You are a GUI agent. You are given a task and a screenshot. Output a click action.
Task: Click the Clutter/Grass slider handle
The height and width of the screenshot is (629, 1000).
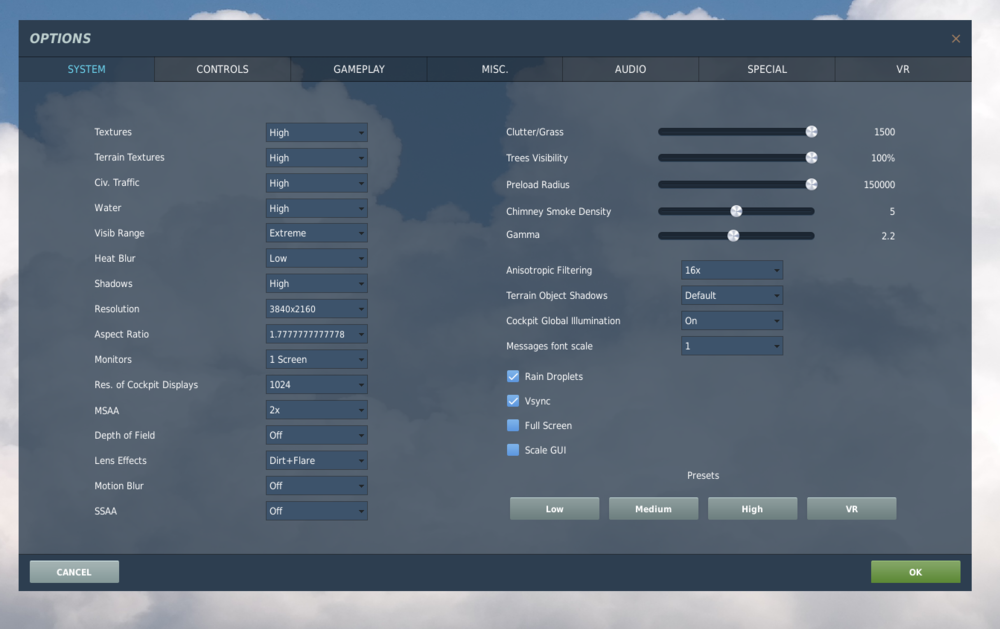811,131
